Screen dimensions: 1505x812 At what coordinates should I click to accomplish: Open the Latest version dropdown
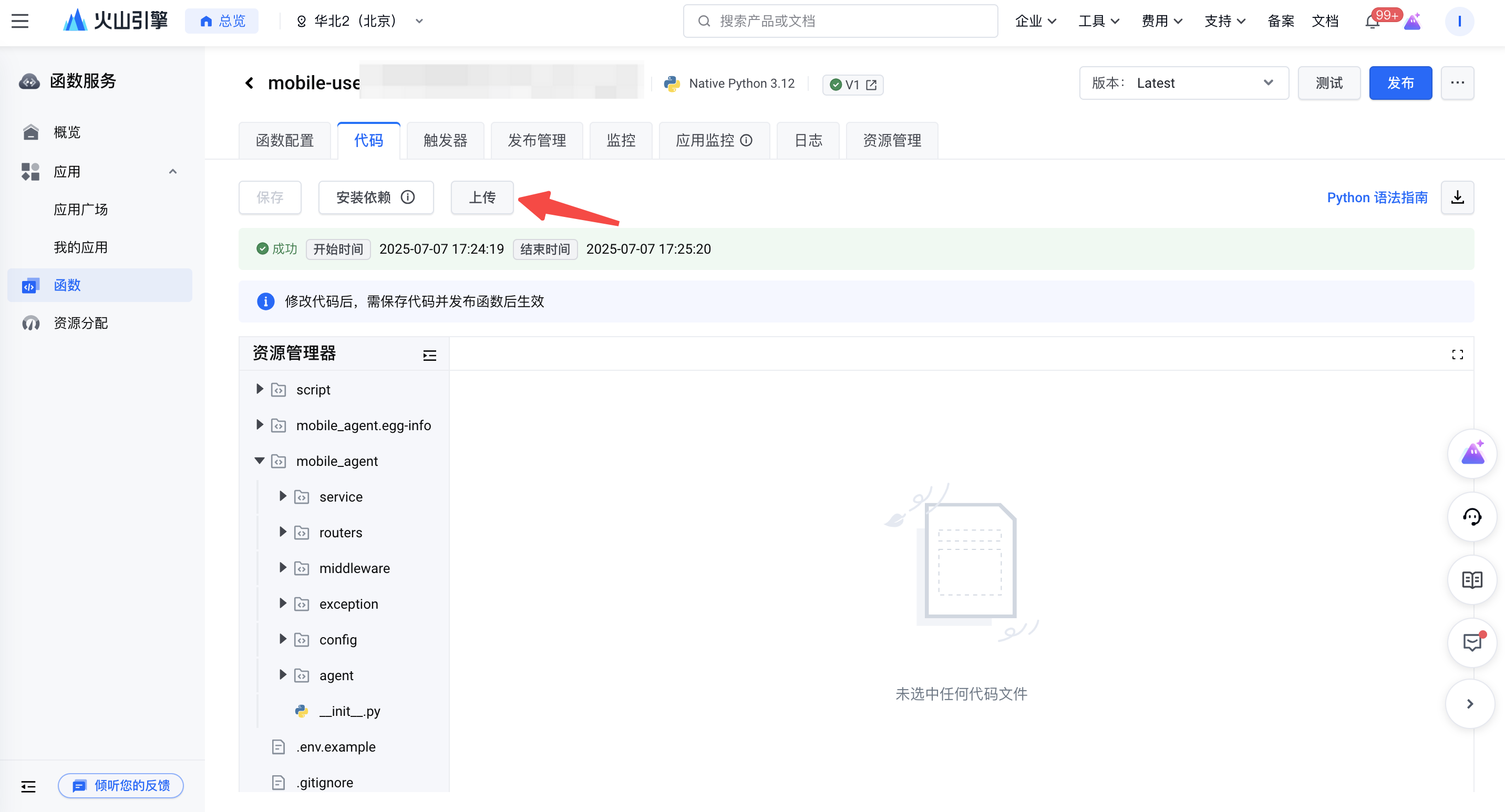pos(1184,83)
